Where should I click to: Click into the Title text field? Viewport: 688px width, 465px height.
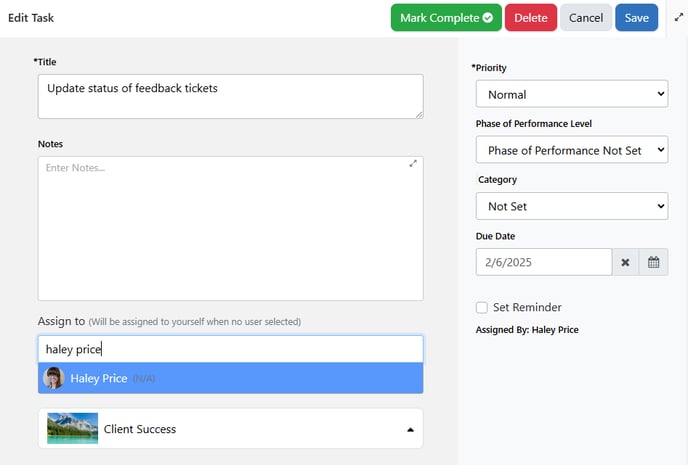[x=230, y=97]
